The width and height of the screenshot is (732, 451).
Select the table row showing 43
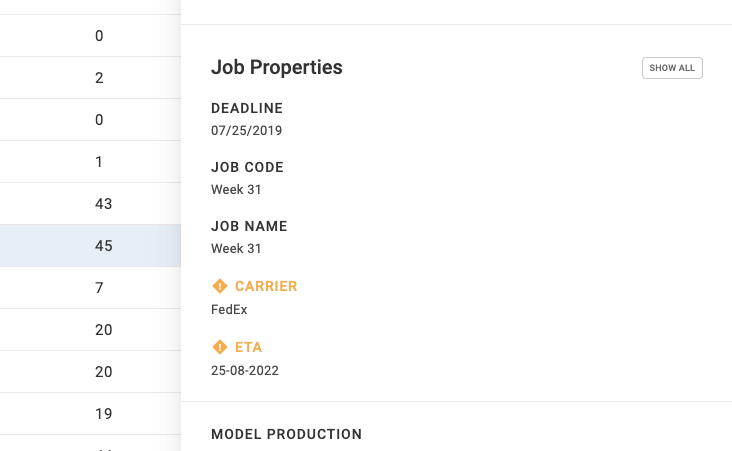(90, 204)
